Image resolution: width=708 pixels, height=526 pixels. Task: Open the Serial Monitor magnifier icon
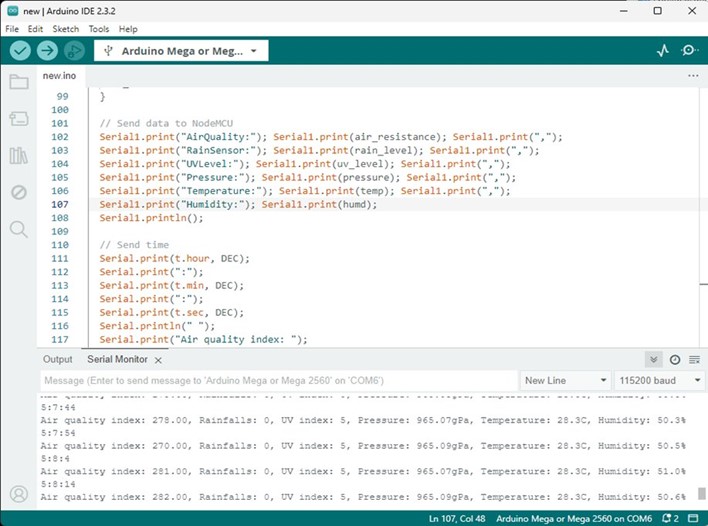coord(689,50)
